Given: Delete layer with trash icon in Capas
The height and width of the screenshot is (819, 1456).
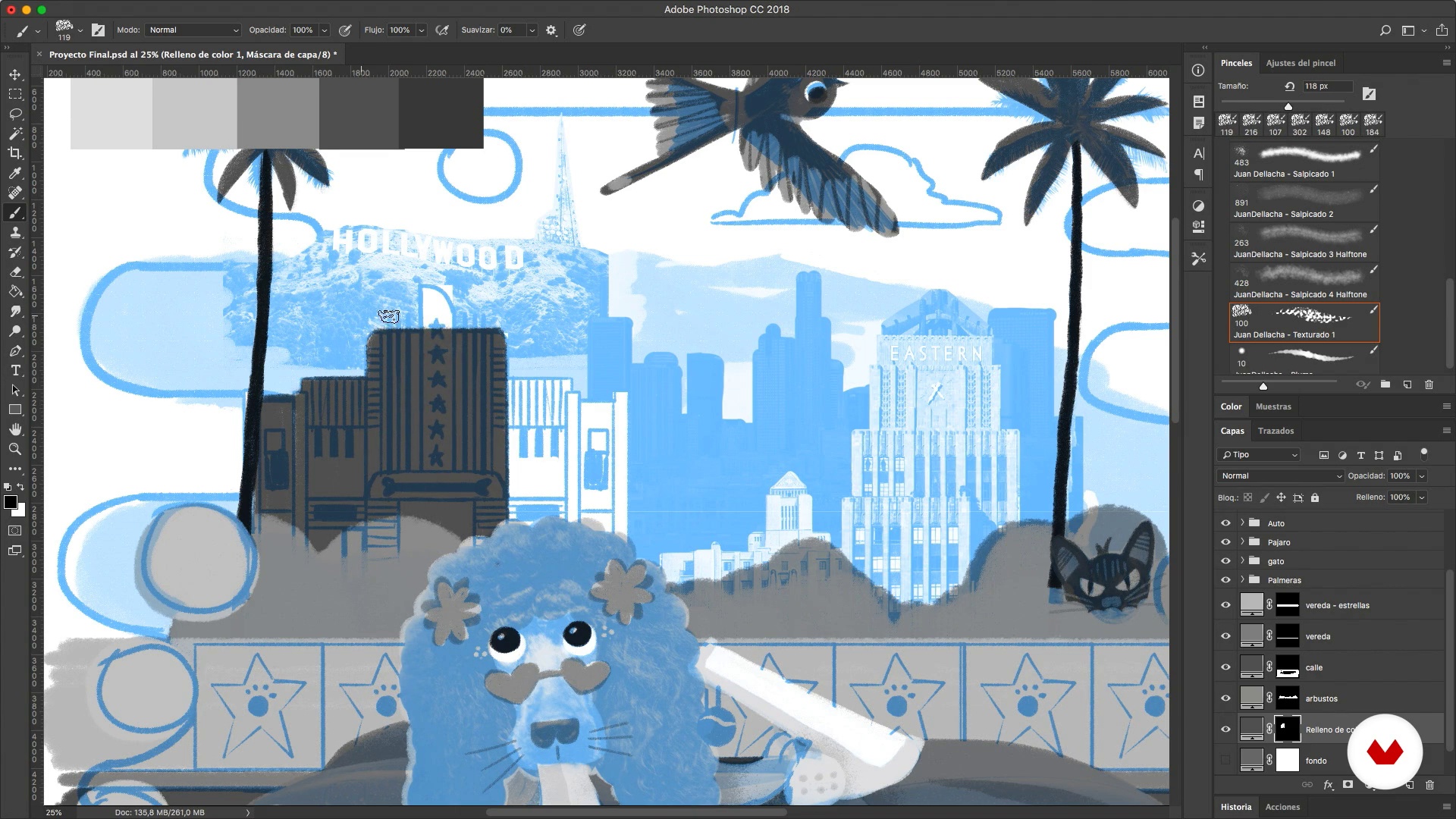Looking at the screenshot, I should tap(1429, 785).
